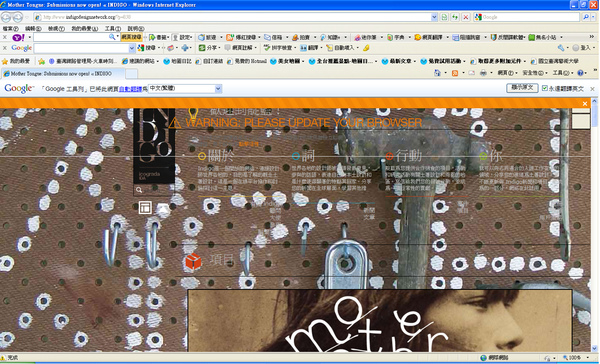Click the 我的最愛 favorites star button
The image size is (600, 364).
point(16,61)
